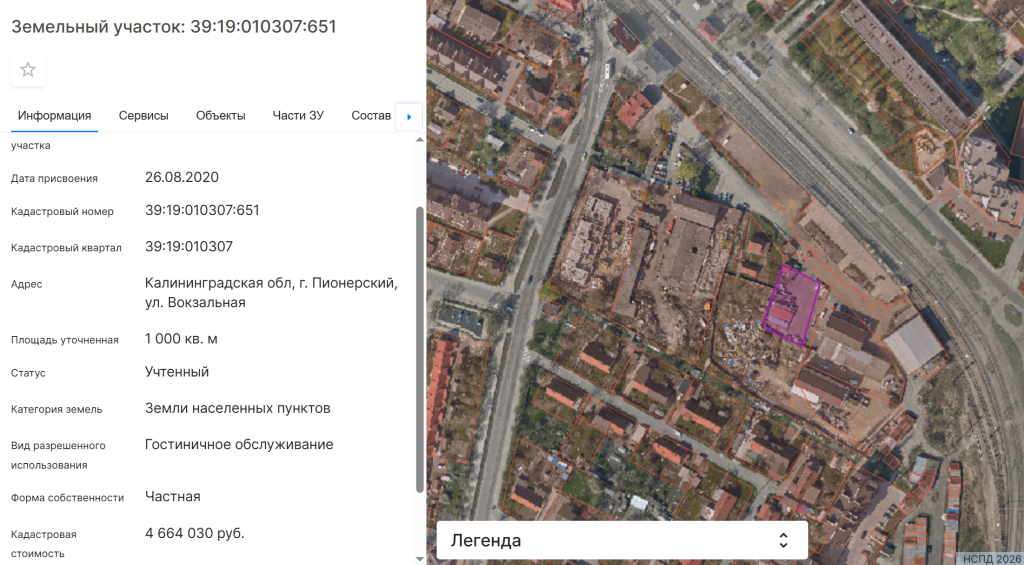
Task: Click the Легенда label text
Action: point(486,541)
